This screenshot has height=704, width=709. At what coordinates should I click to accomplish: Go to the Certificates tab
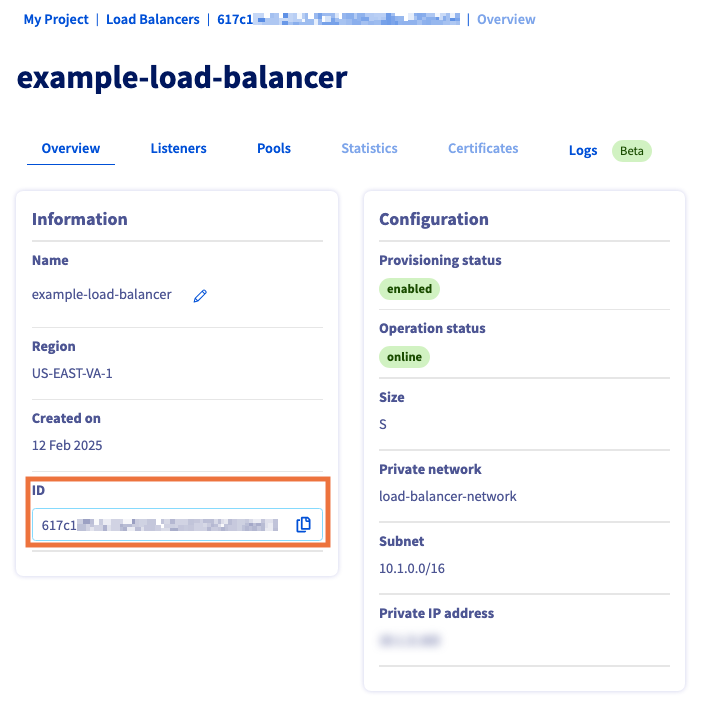(x=483, y=148)
